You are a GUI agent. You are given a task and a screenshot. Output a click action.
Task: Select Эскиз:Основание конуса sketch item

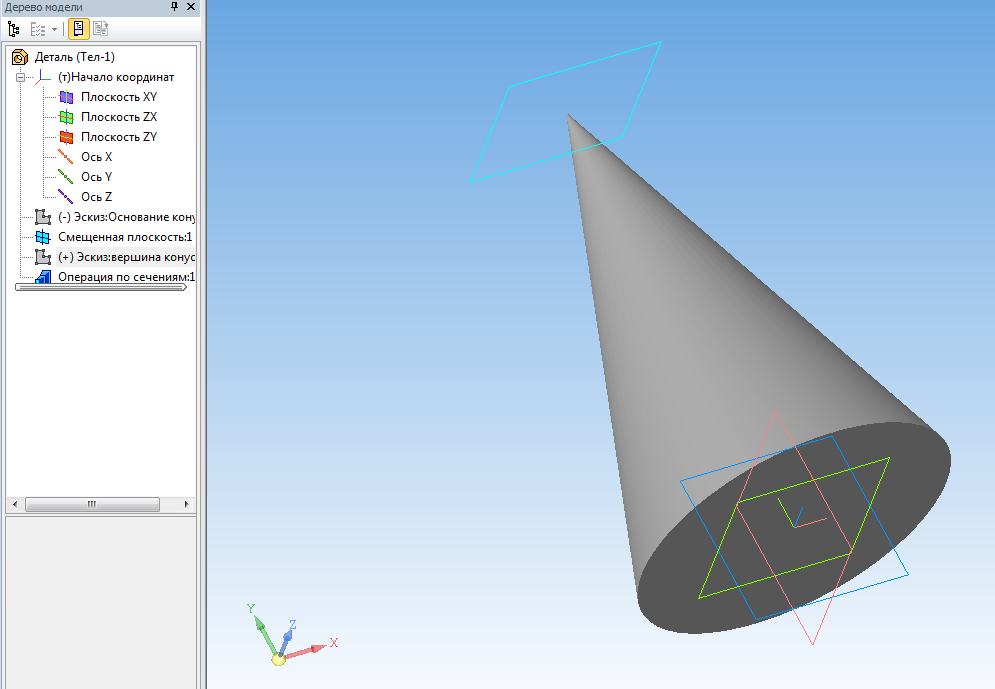(x=126, y=217)
